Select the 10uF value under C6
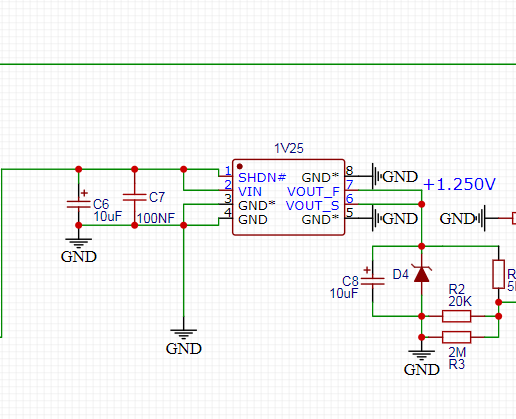516x419 pixels. [108, 216]
